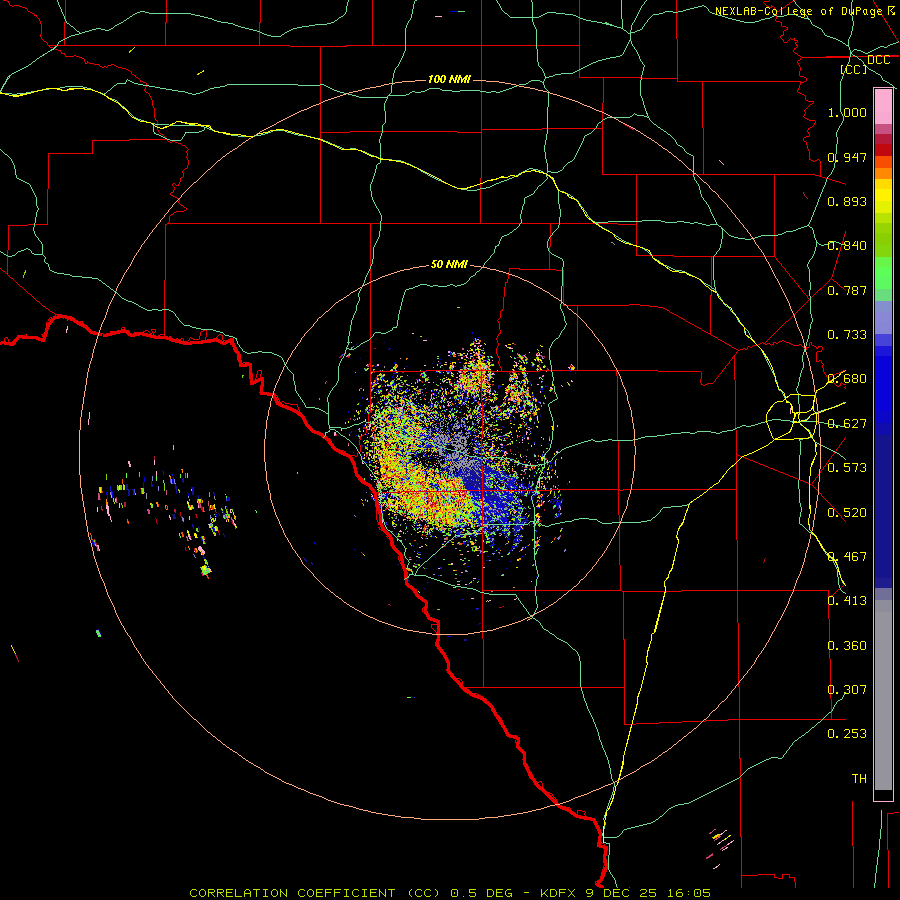Pick the gray segment of the color bar
Viewport: 900px width, 900px height.
883,695
